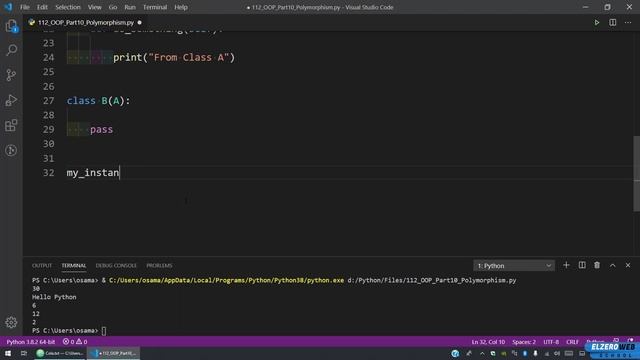Click the Python file icon on the editor tab
Screen dimensions: 640x360
pos(32,22)
